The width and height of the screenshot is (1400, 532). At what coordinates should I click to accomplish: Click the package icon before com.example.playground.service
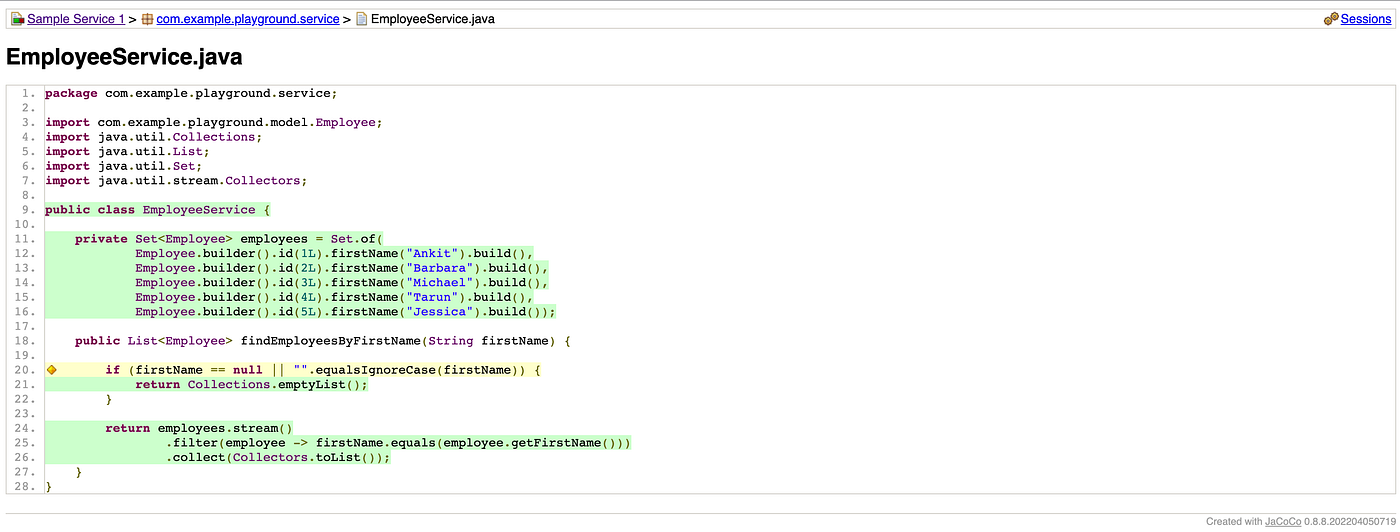[x=147, y=19]
